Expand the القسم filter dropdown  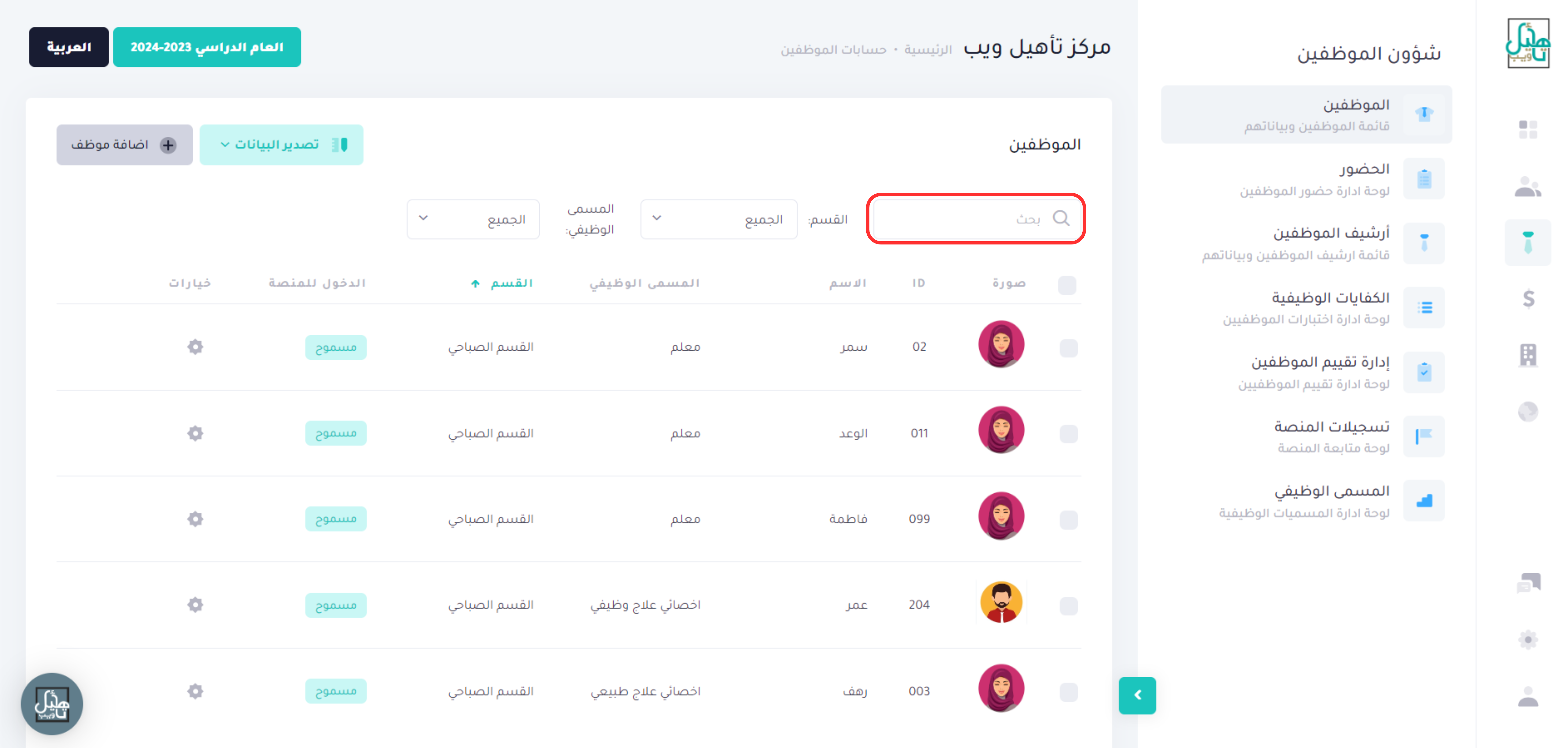coord(719,219)
